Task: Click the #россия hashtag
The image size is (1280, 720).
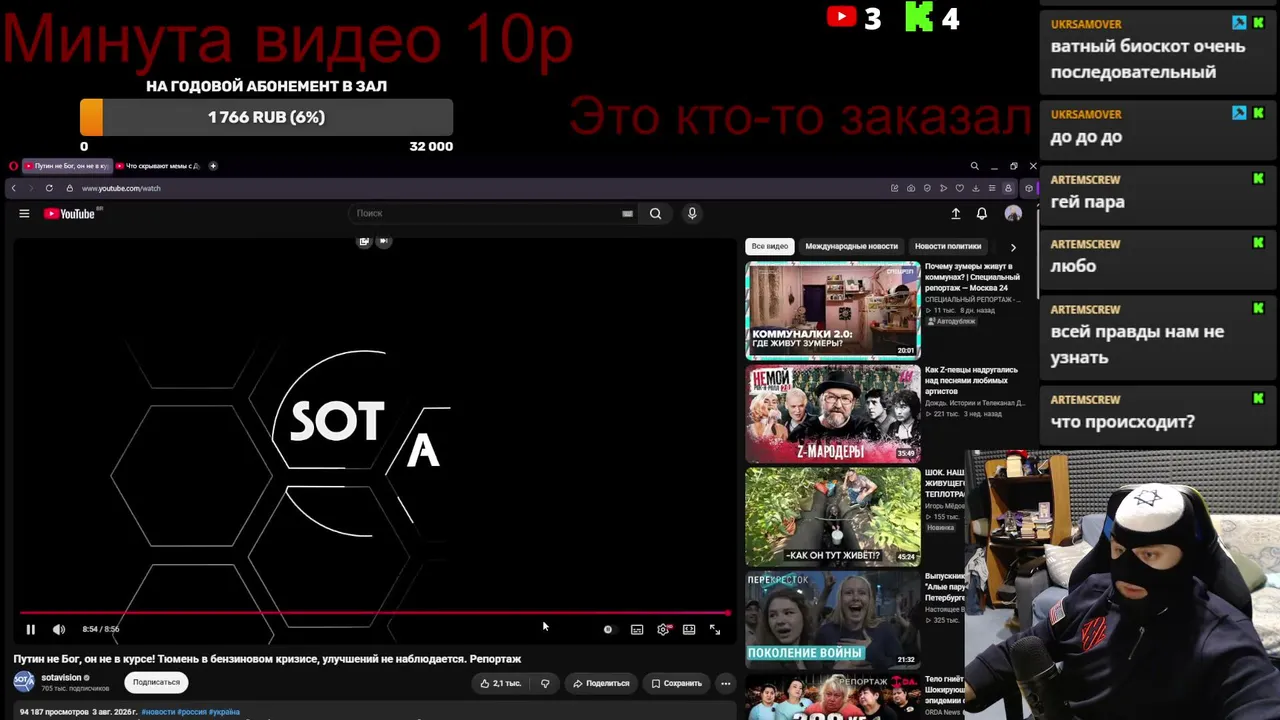Action: click(x=192, y=712)
